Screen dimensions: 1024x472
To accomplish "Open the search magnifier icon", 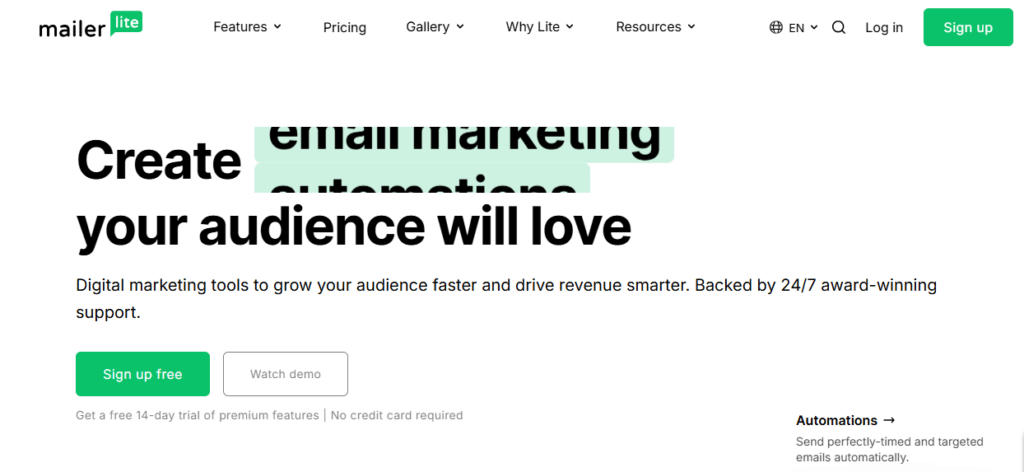I will point(839,28).
